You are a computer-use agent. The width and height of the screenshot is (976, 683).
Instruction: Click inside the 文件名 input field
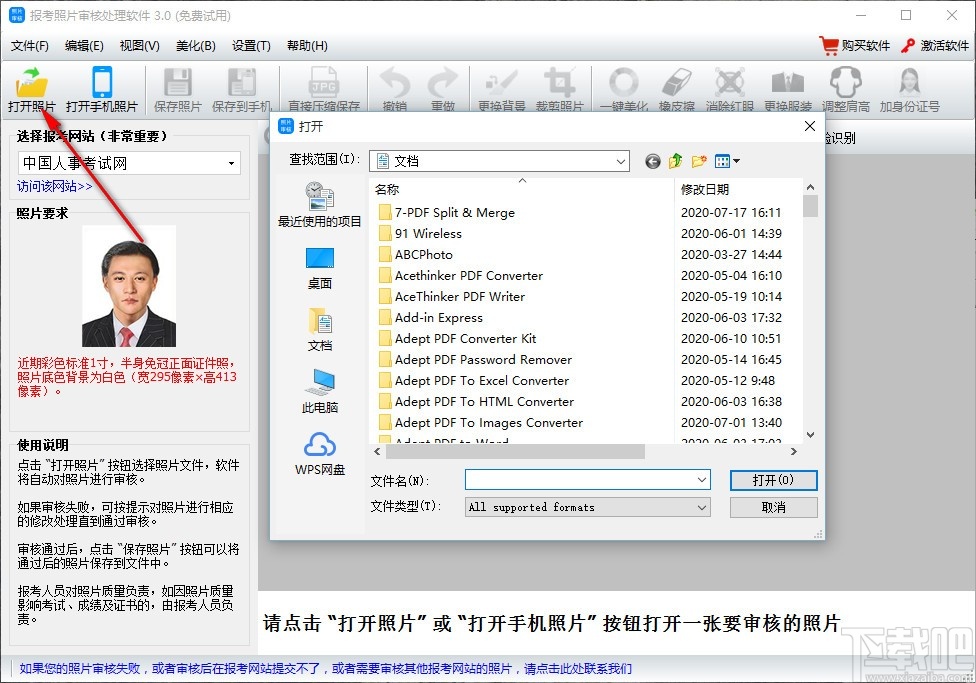580,480
